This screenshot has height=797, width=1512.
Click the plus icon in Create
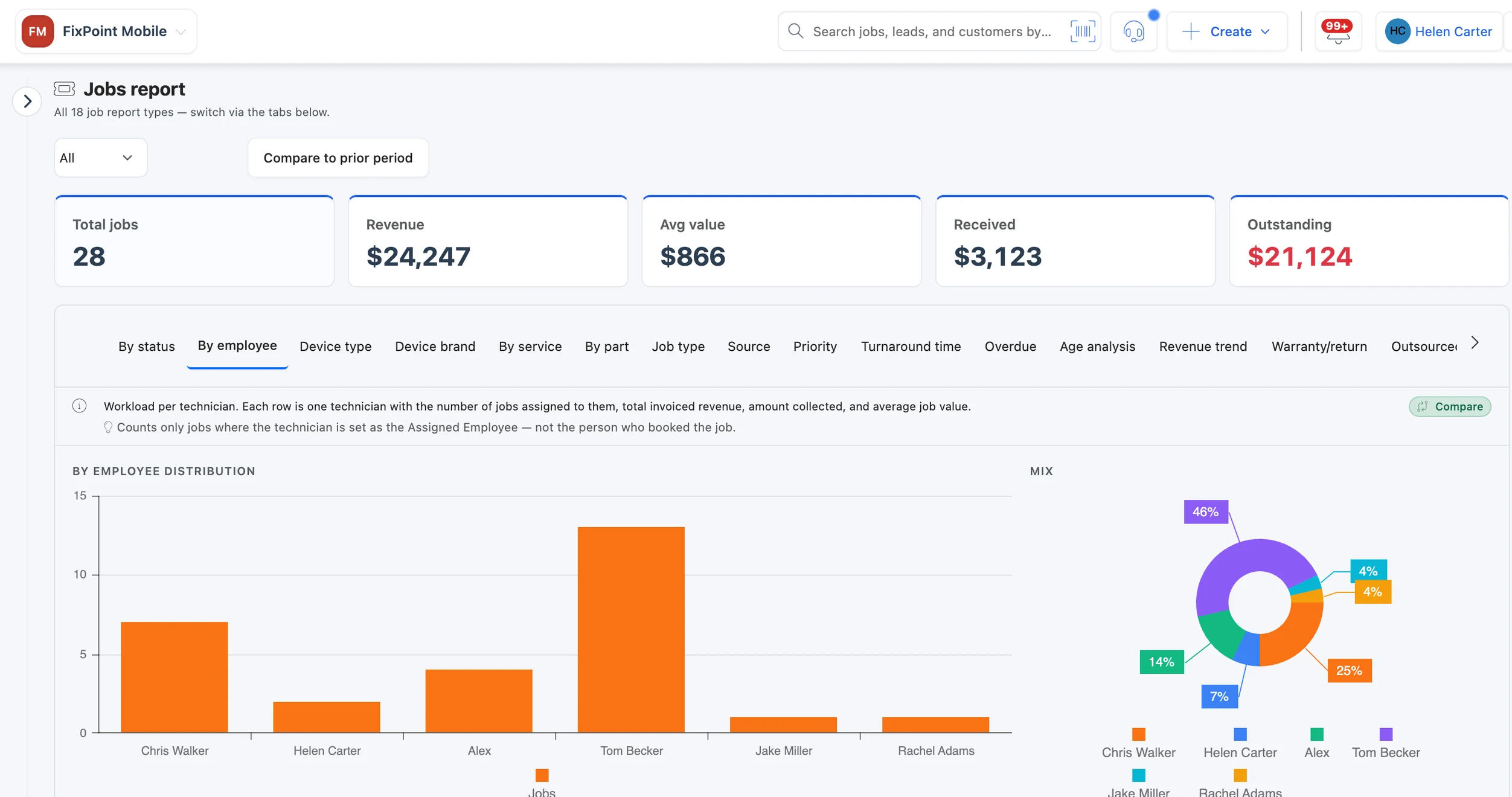click(1190, 31)
